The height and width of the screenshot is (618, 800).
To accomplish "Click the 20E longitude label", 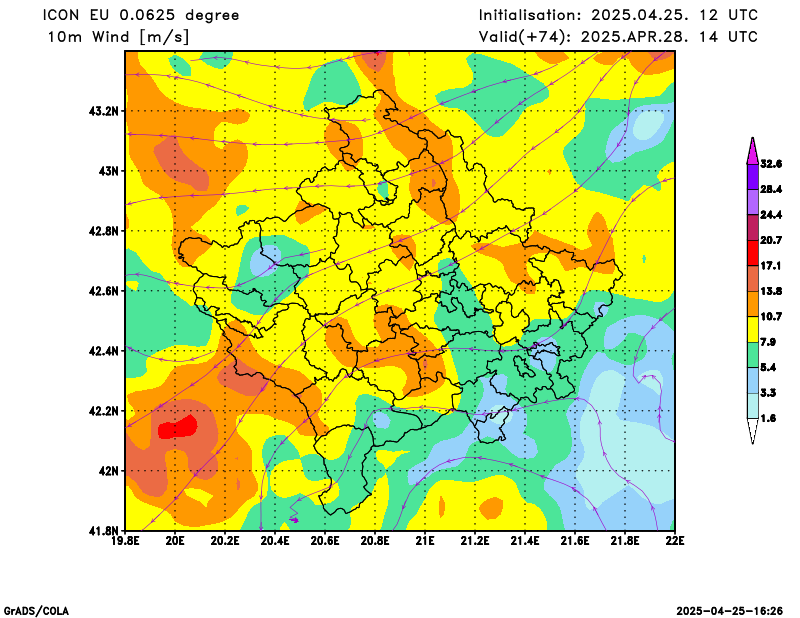I will (x=176, y=540).
